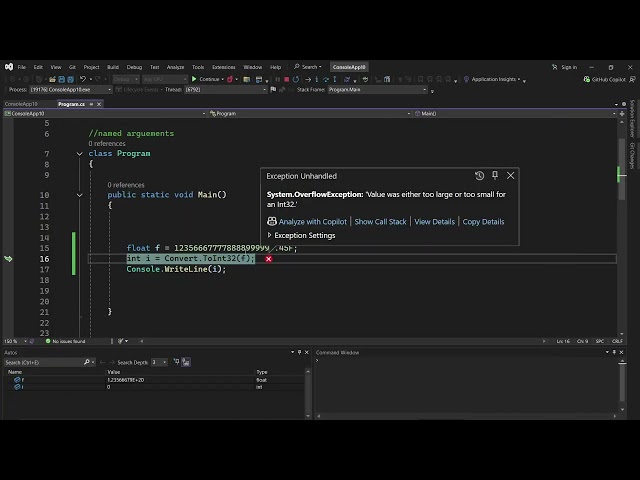The width and height of the screenshot is (640, 480).
Task: Open the Debug menu
Action: 134,67
